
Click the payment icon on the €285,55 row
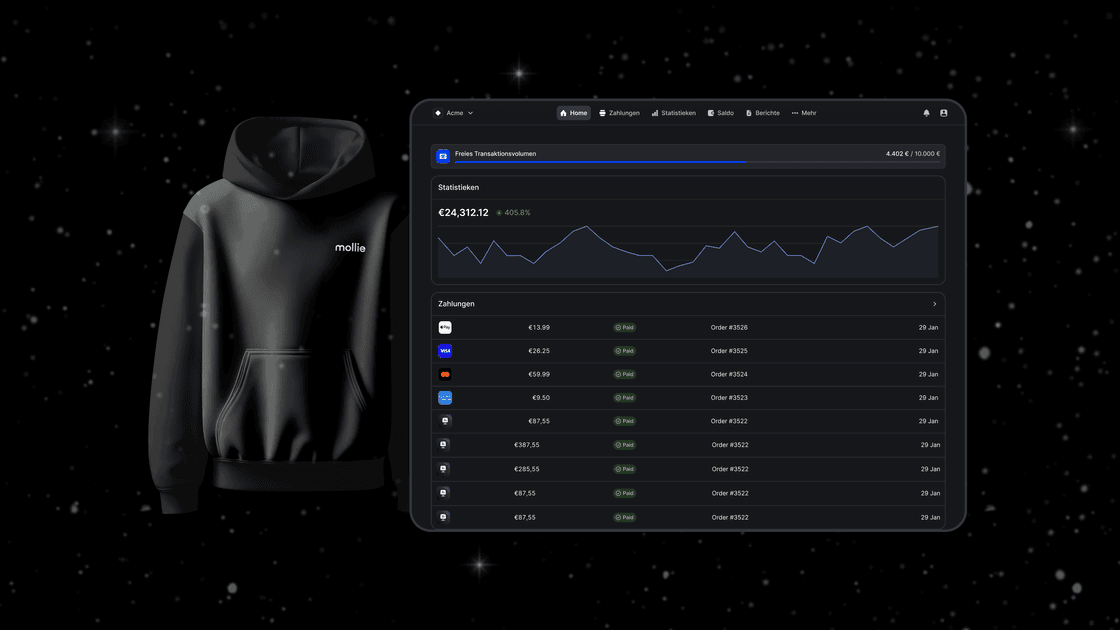point(444,469)
